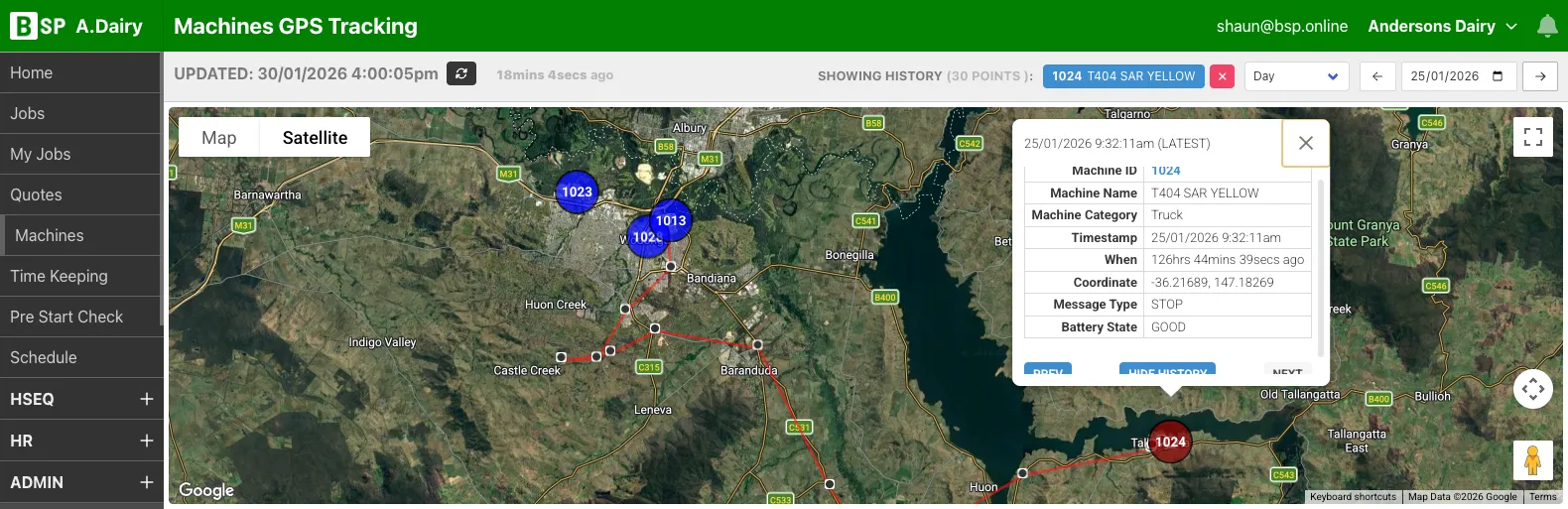Open Andersons Dairy account dropdown
Screen dimensions: 1568x509
click(1442, 26)
